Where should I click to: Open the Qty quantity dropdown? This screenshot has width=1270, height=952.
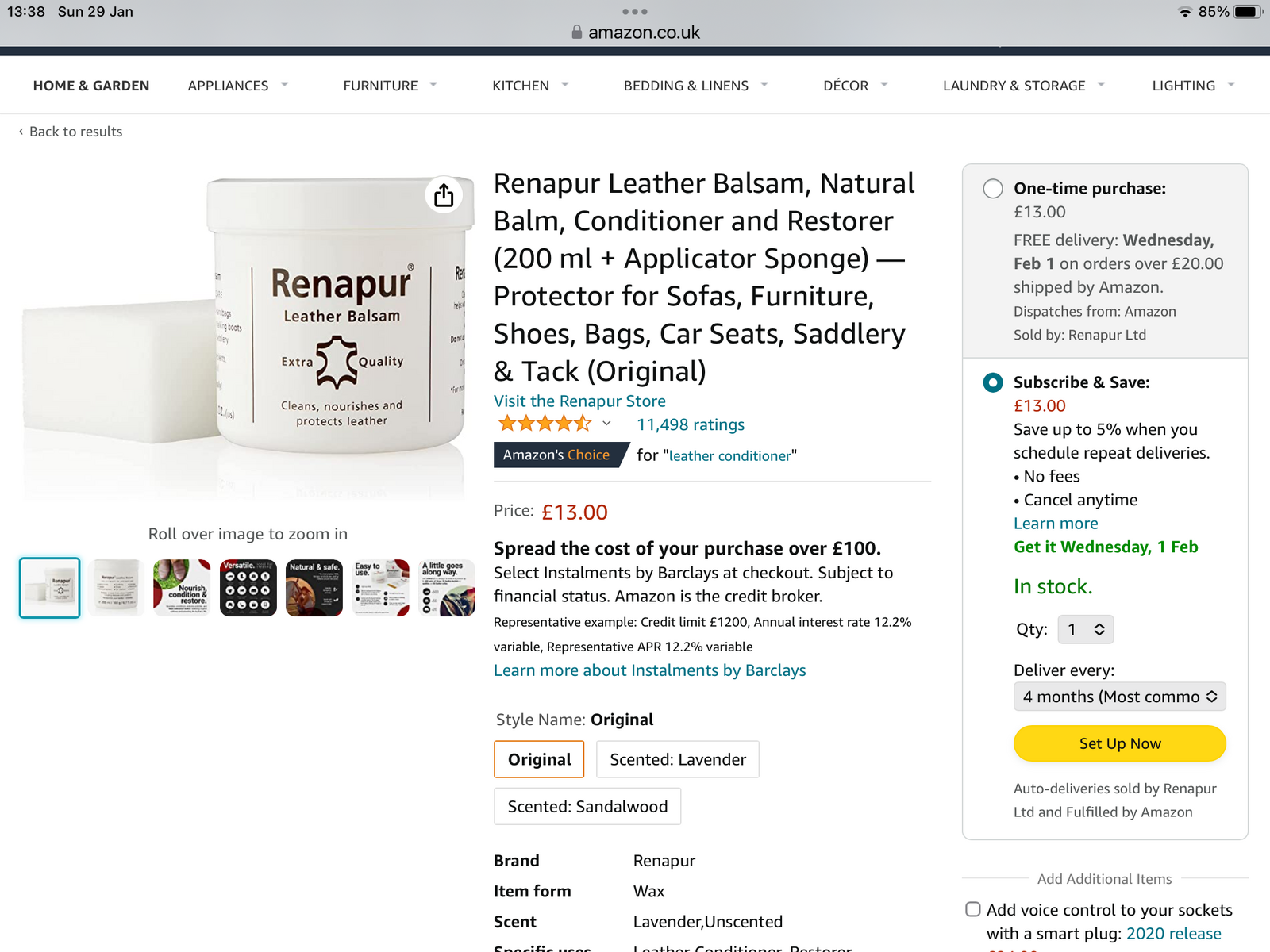(1086, 630)
